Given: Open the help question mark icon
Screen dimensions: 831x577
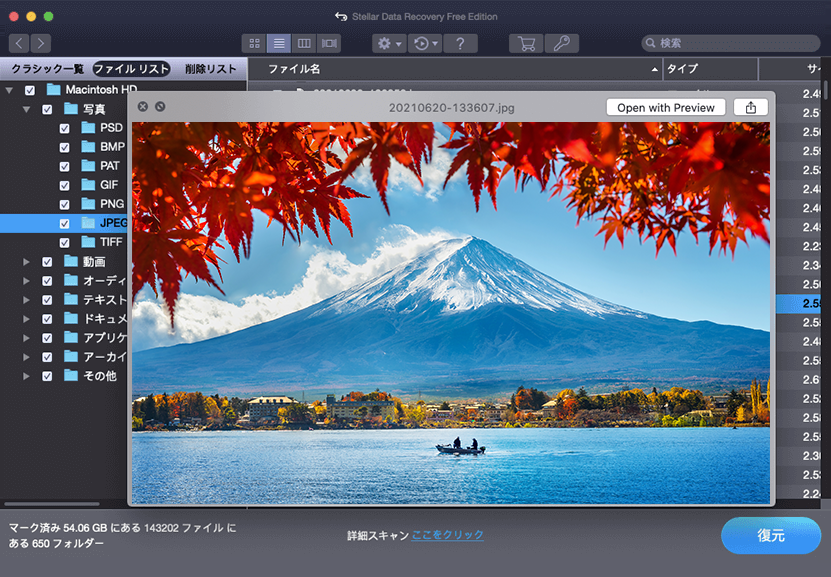Looking at the screenshot, I should (x=460, y=44).
